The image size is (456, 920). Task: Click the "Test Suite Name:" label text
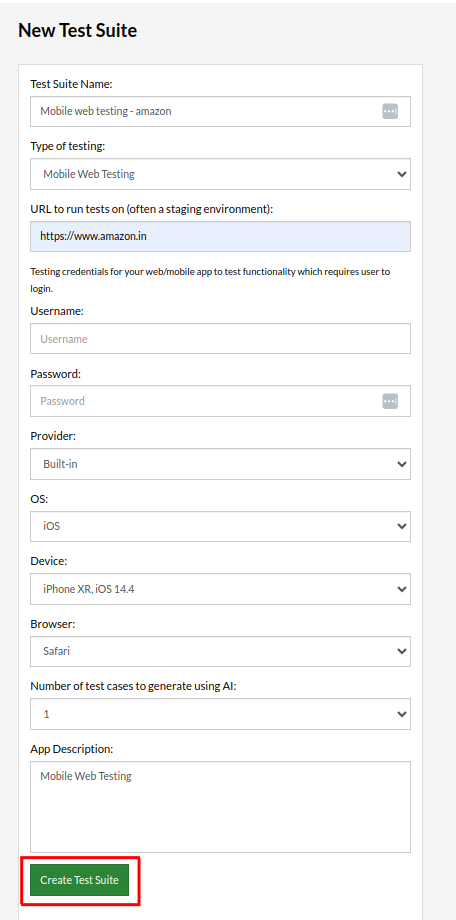click(x=71, y=84)
